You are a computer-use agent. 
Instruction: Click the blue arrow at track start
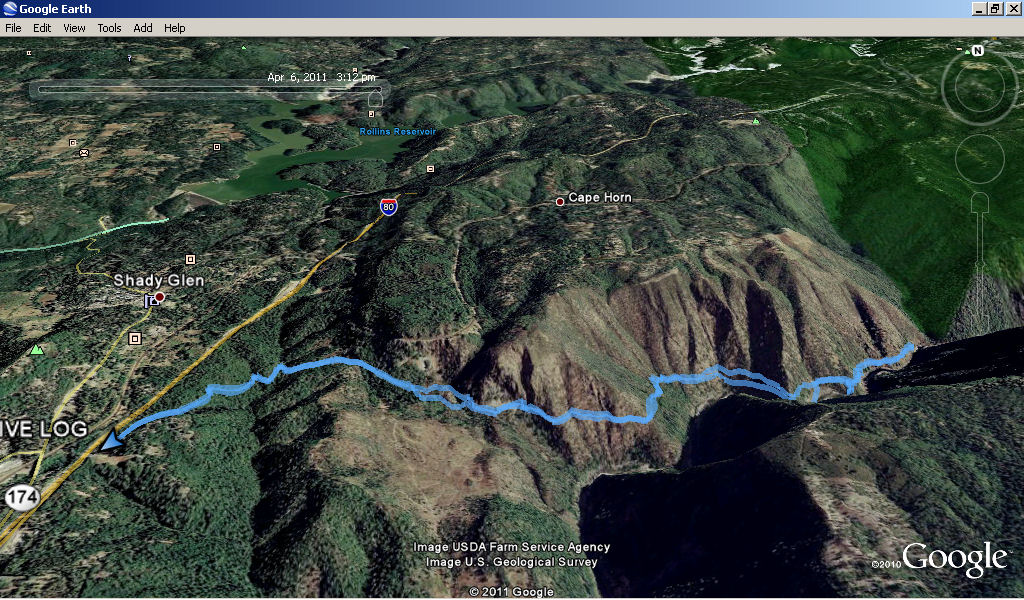112,440
